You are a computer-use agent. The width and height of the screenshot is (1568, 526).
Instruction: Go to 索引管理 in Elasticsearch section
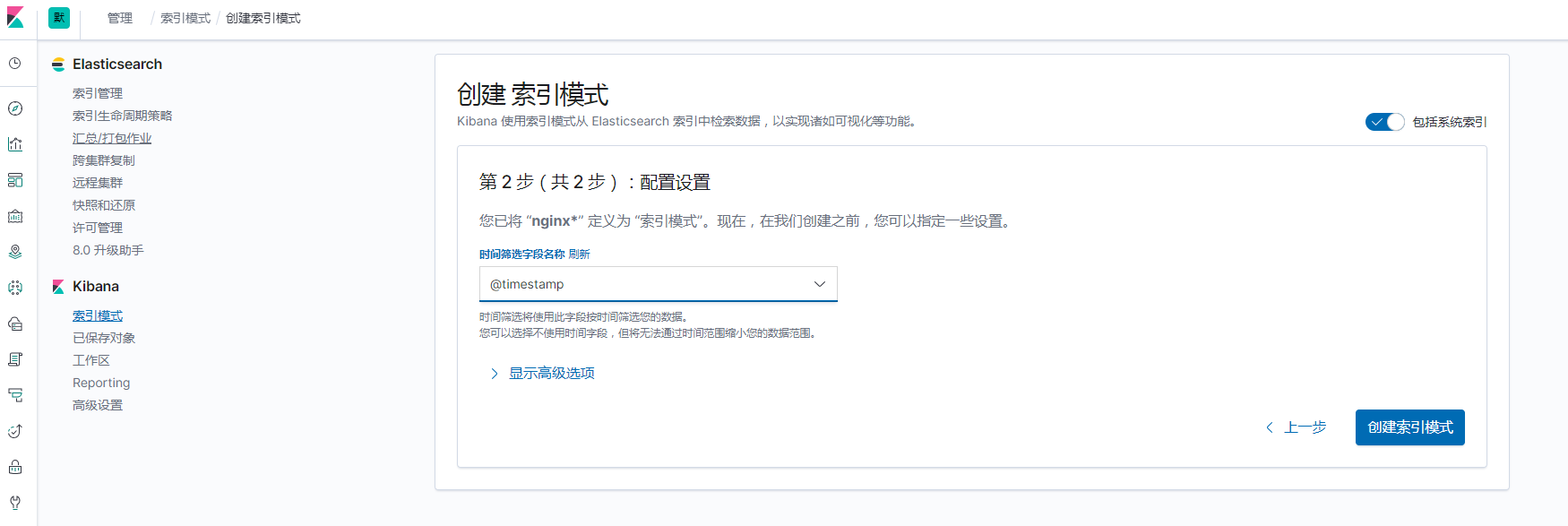pos(98,93)
